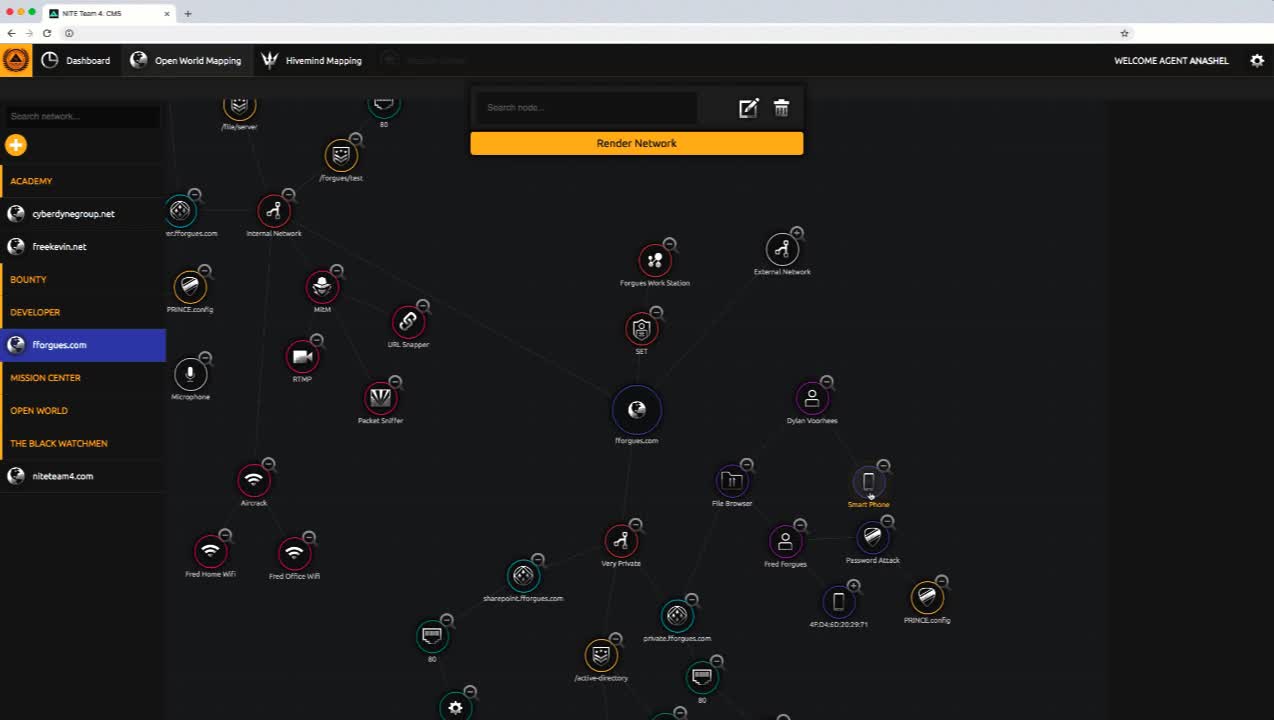
Task: Select the central fforgues.com globe node
Action: point(637,410)
